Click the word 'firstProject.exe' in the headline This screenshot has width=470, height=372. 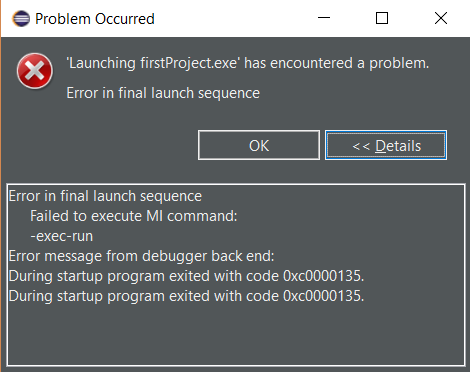[189, 63]
